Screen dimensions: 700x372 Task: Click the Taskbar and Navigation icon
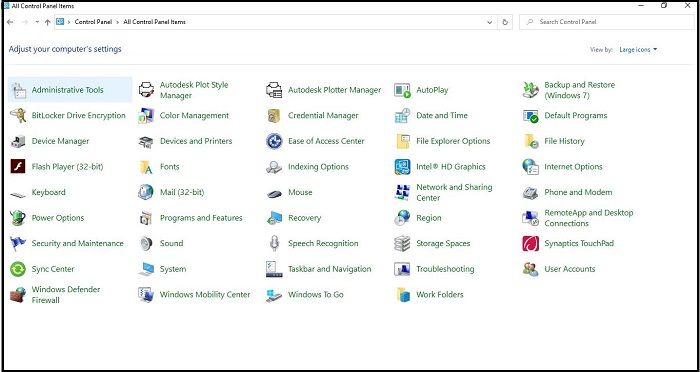click(274, 269)
